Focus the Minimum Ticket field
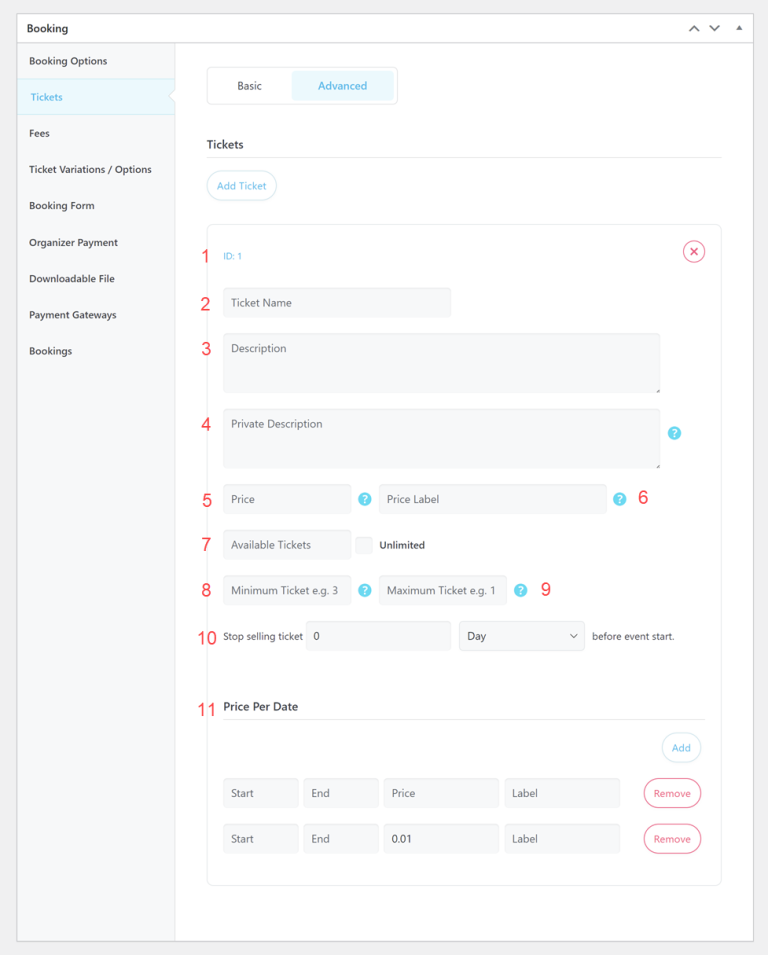The width and height of the screenshot is (768, 955). 287,590
